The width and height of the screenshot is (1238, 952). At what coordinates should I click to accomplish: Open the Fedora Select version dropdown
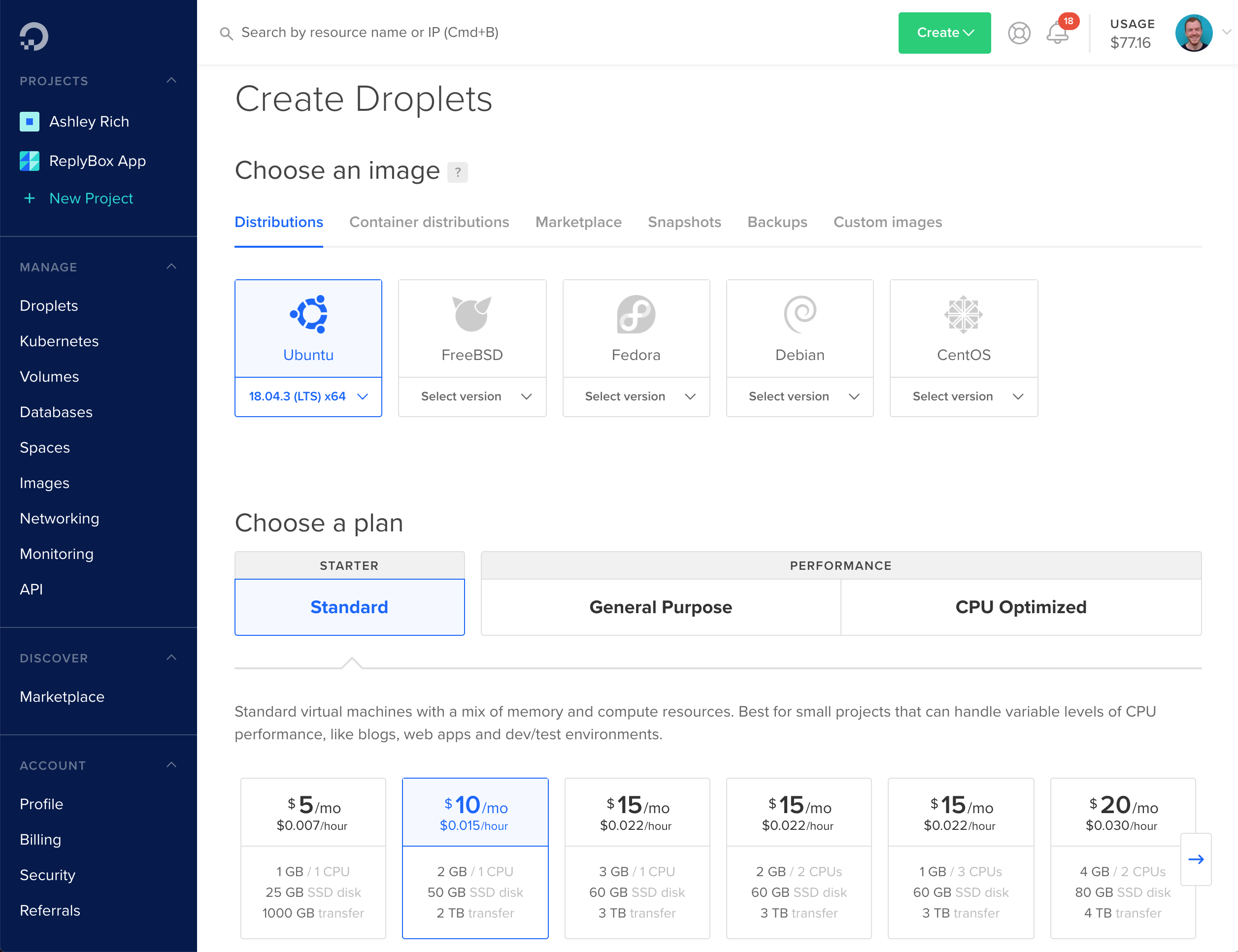point(636,396)
